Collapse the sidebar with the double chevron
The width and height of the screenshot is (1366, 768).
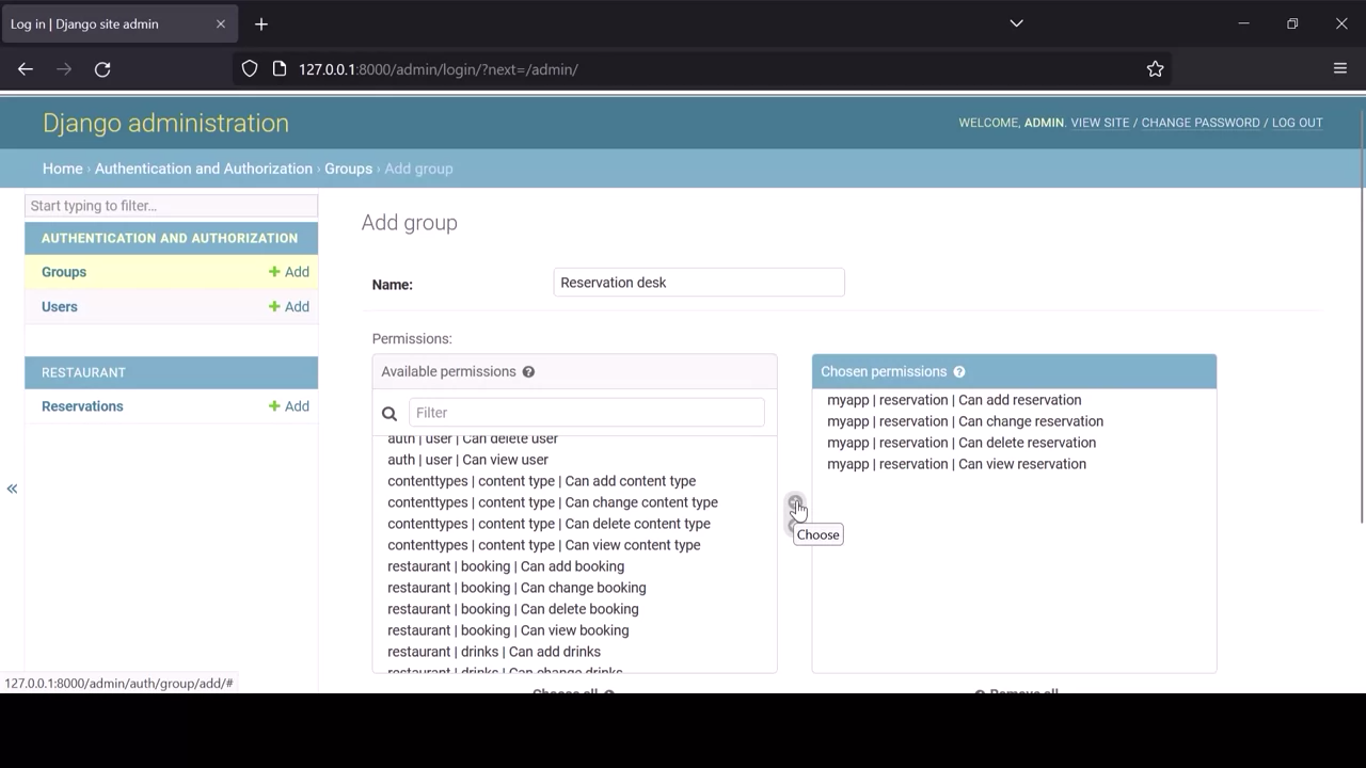click(12, 489)
